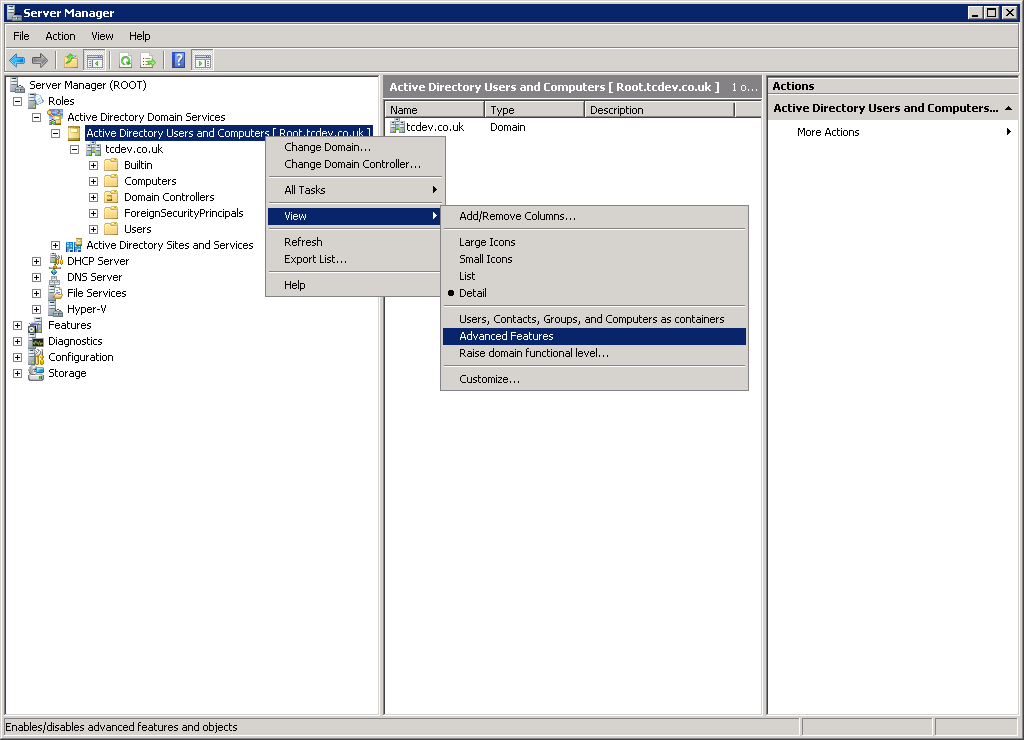This screenshot has height=740, width=1024.
Task: Toggle Advanced Features in View submenu
Action: [594, 336]
